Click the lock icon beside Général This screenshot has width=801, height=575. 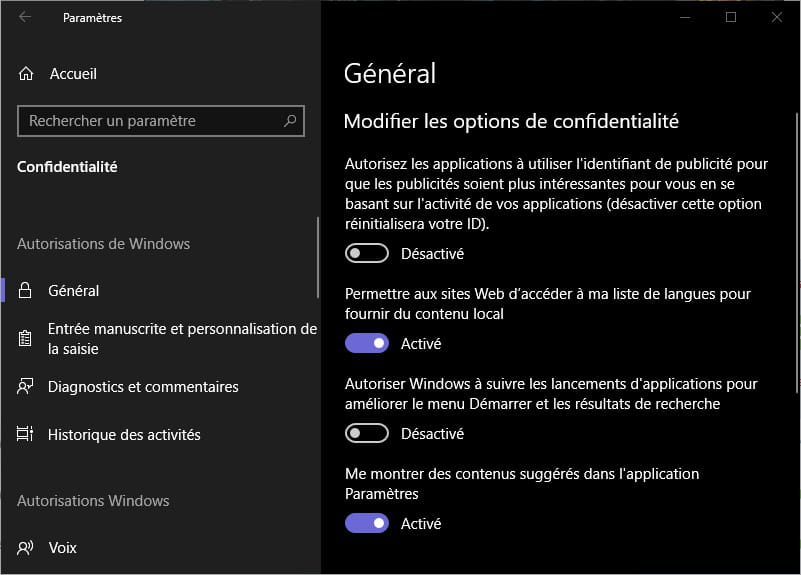[26, 291]
